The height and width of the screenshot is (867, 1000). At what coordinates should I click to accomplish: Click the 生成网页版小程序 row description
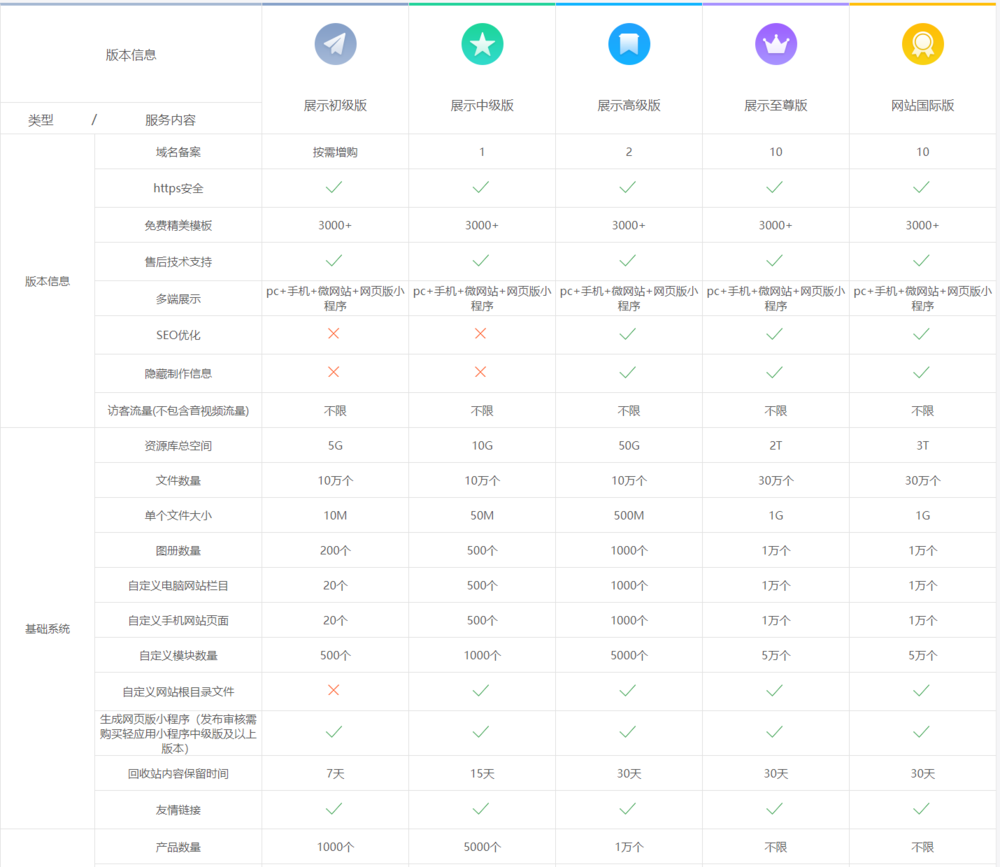tap(178, 733)
